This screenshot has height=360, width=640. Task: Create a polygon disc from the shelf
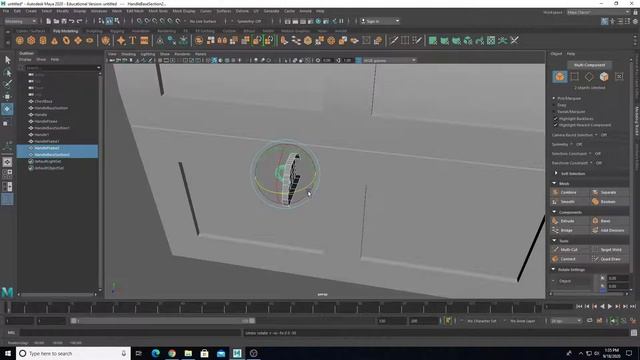(x=89, y=40)
